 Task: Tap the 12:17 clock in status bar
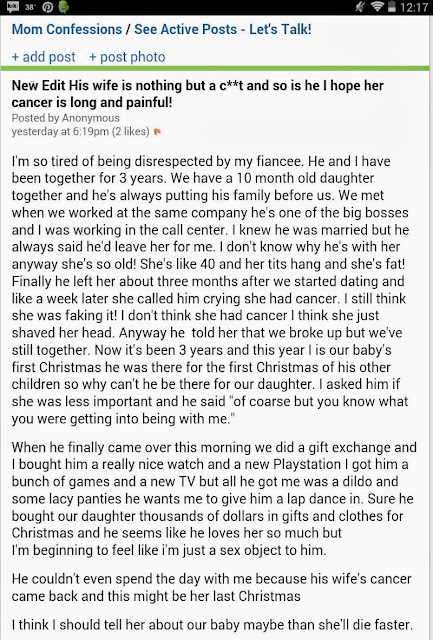coord(414,7)
